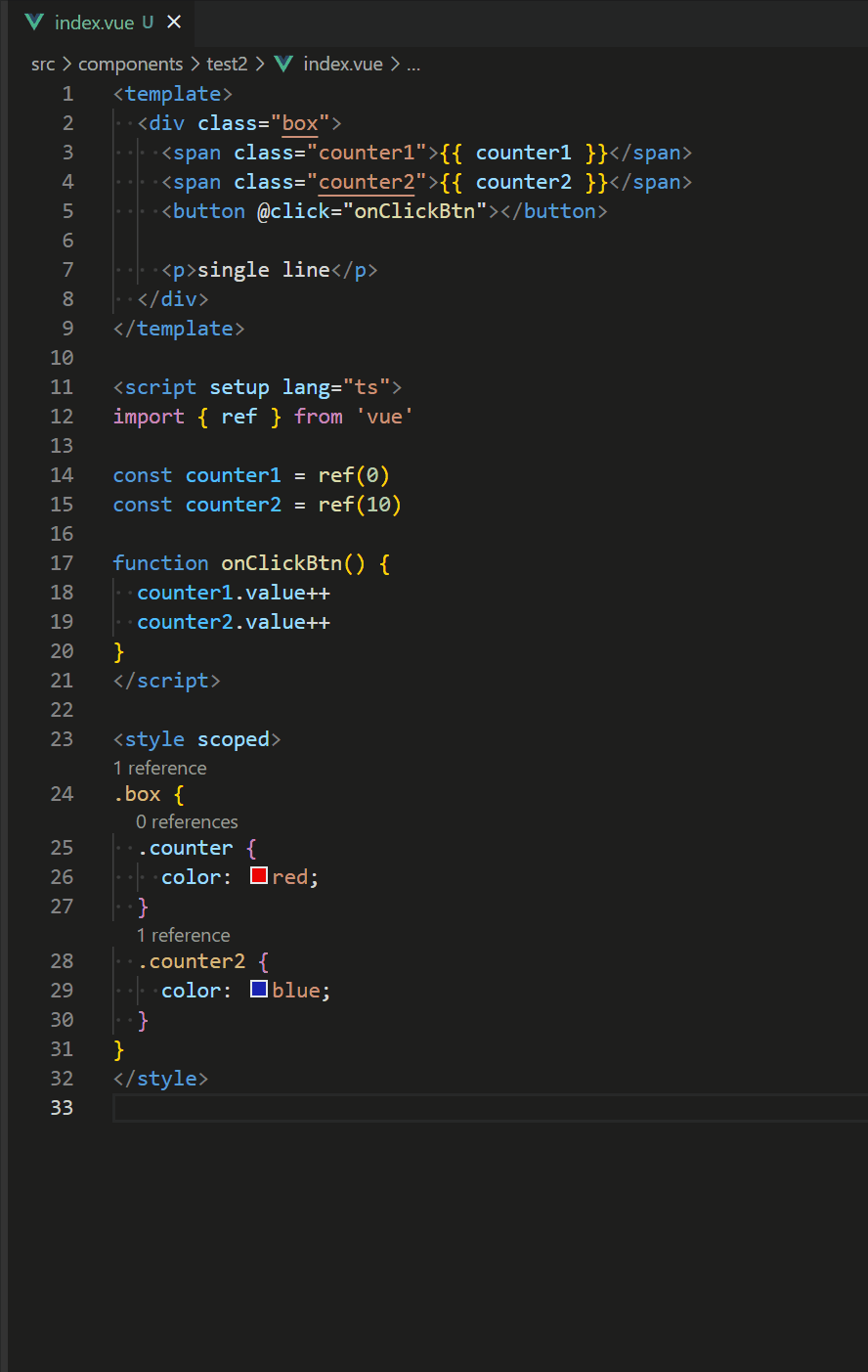Place cursor on empty line 33

pyautogui.click(x=489, y=1108)
